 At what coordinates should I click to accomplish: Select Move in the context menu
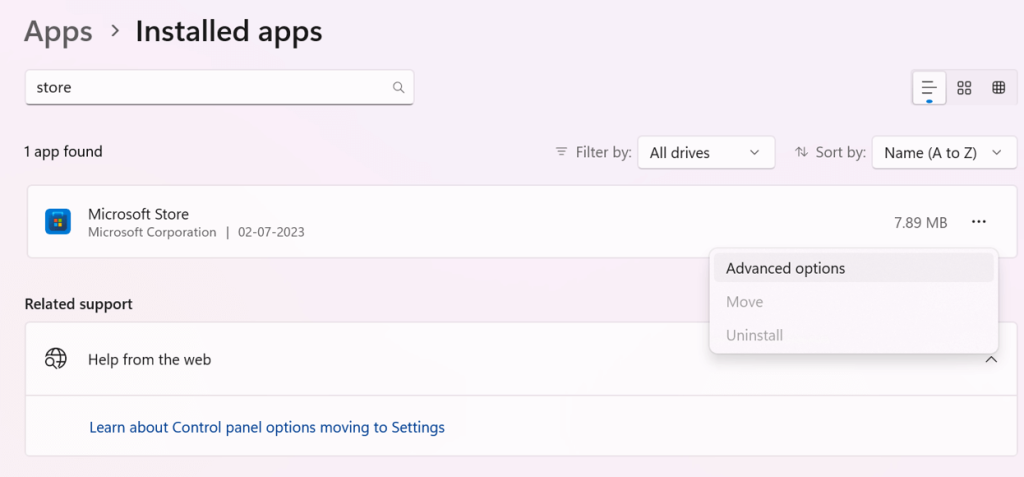tap(744, 302)
